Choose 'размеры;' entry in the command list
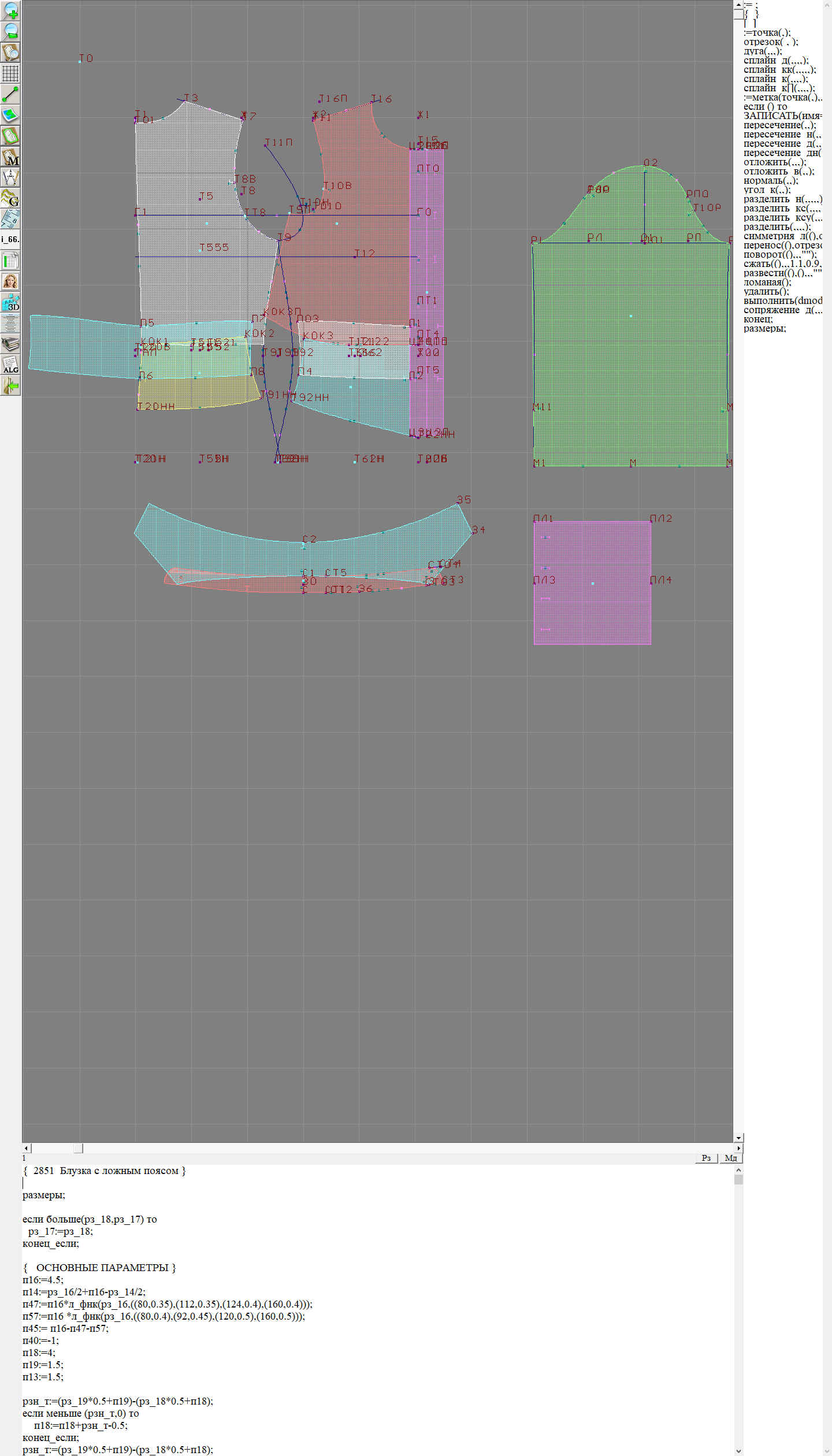 (x=764, y=329)
